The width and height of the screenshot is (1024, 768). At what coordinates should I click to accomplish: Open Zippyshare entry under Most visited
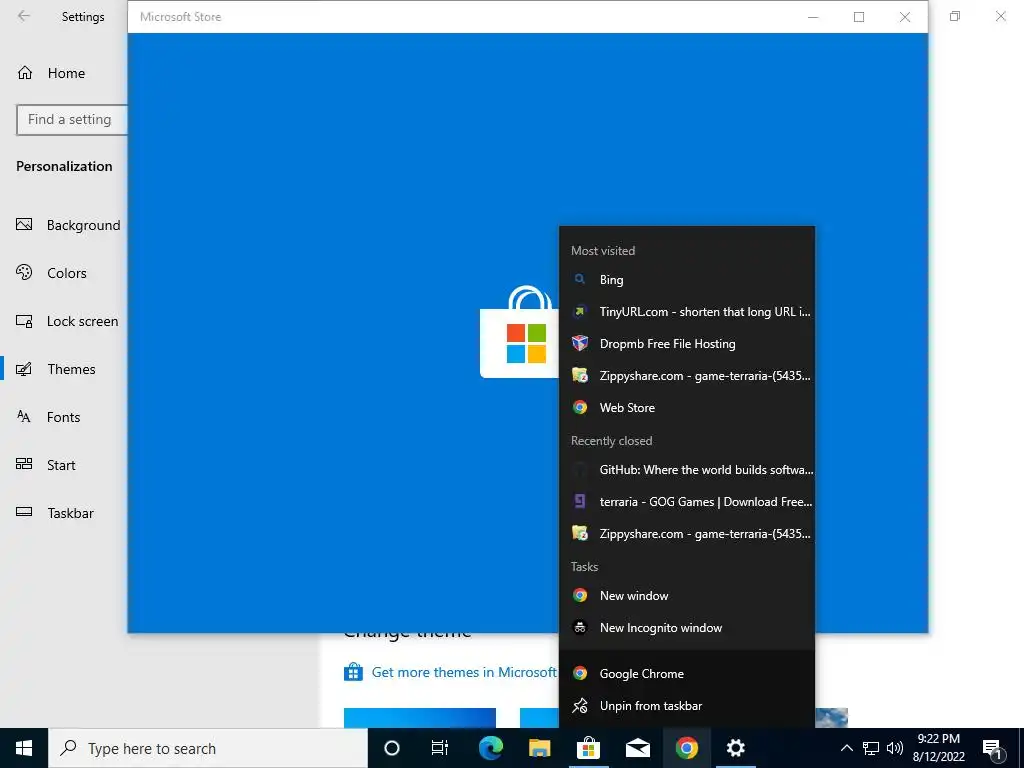pos(686,376)
